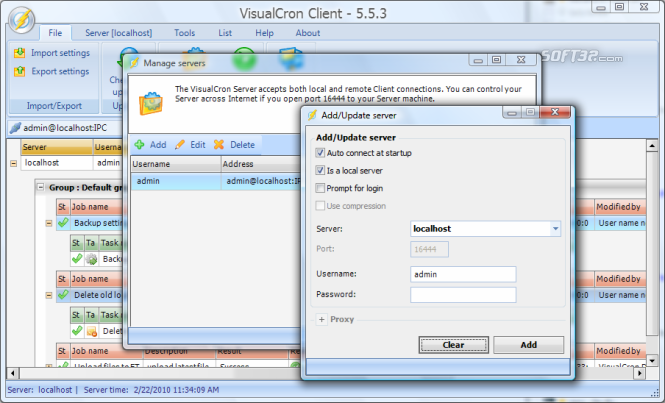Click the Manage servers title bar icon
The image size is (665, 403).
134,63
